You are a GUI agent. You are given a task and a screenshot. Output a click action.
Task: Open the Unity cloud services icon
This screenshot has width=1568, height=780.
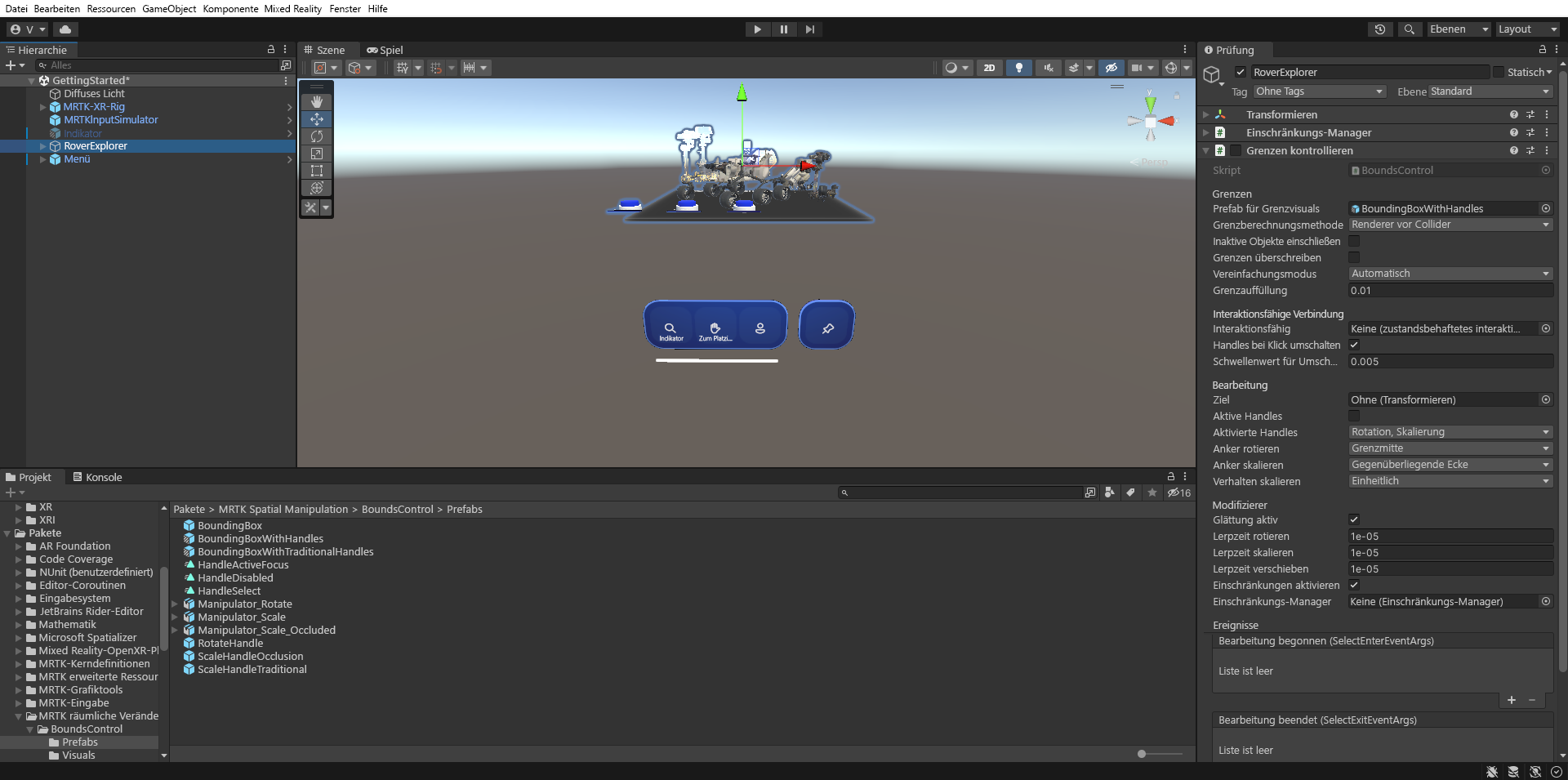coord(65,29)
